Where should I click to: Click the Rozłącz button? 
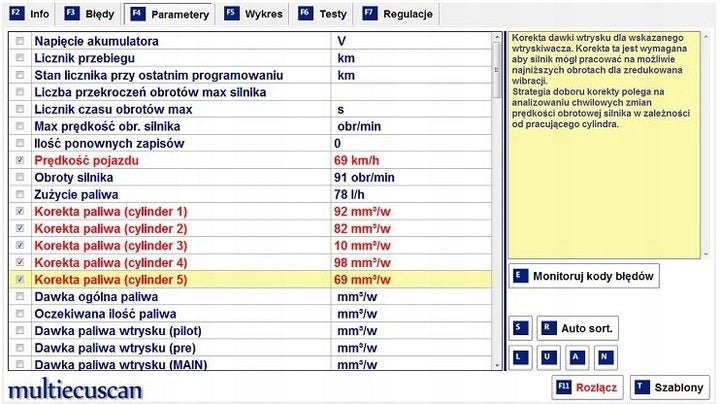click(587, 387)
